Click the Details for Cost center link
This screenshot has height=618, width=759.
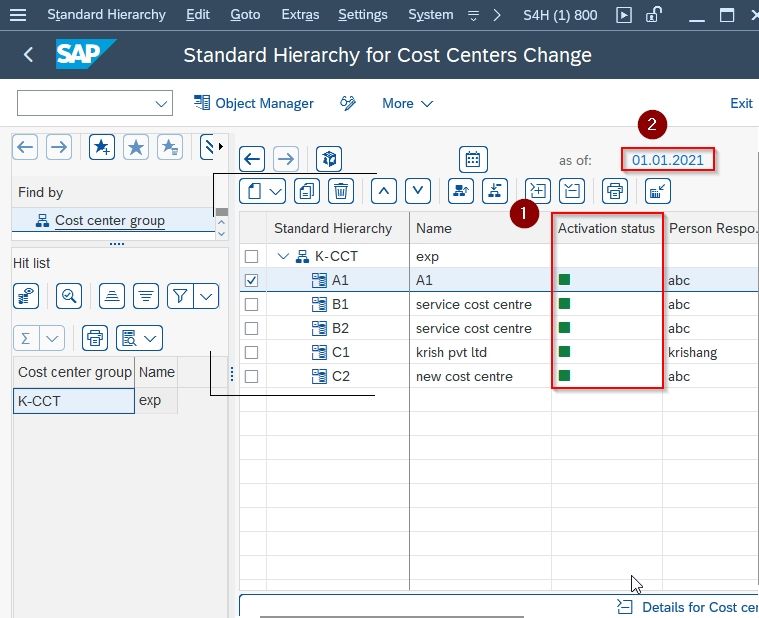(x=687, y=607)
